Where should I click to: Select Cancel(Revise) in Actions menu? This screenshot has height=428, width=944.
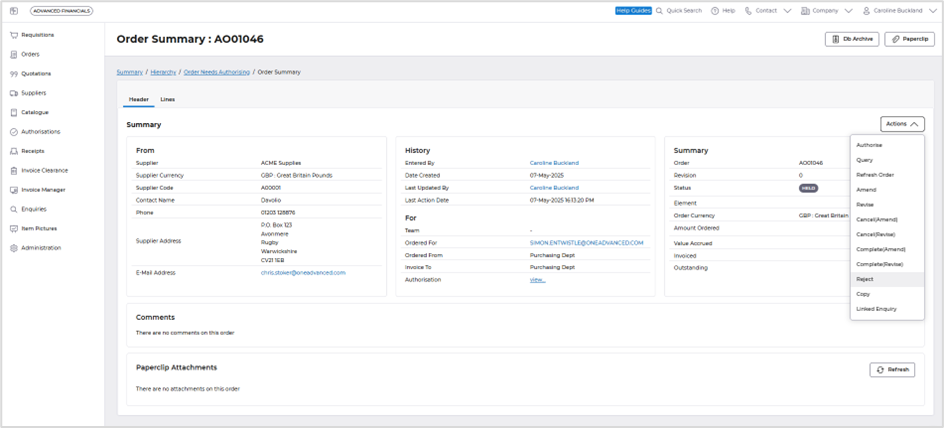887,234
